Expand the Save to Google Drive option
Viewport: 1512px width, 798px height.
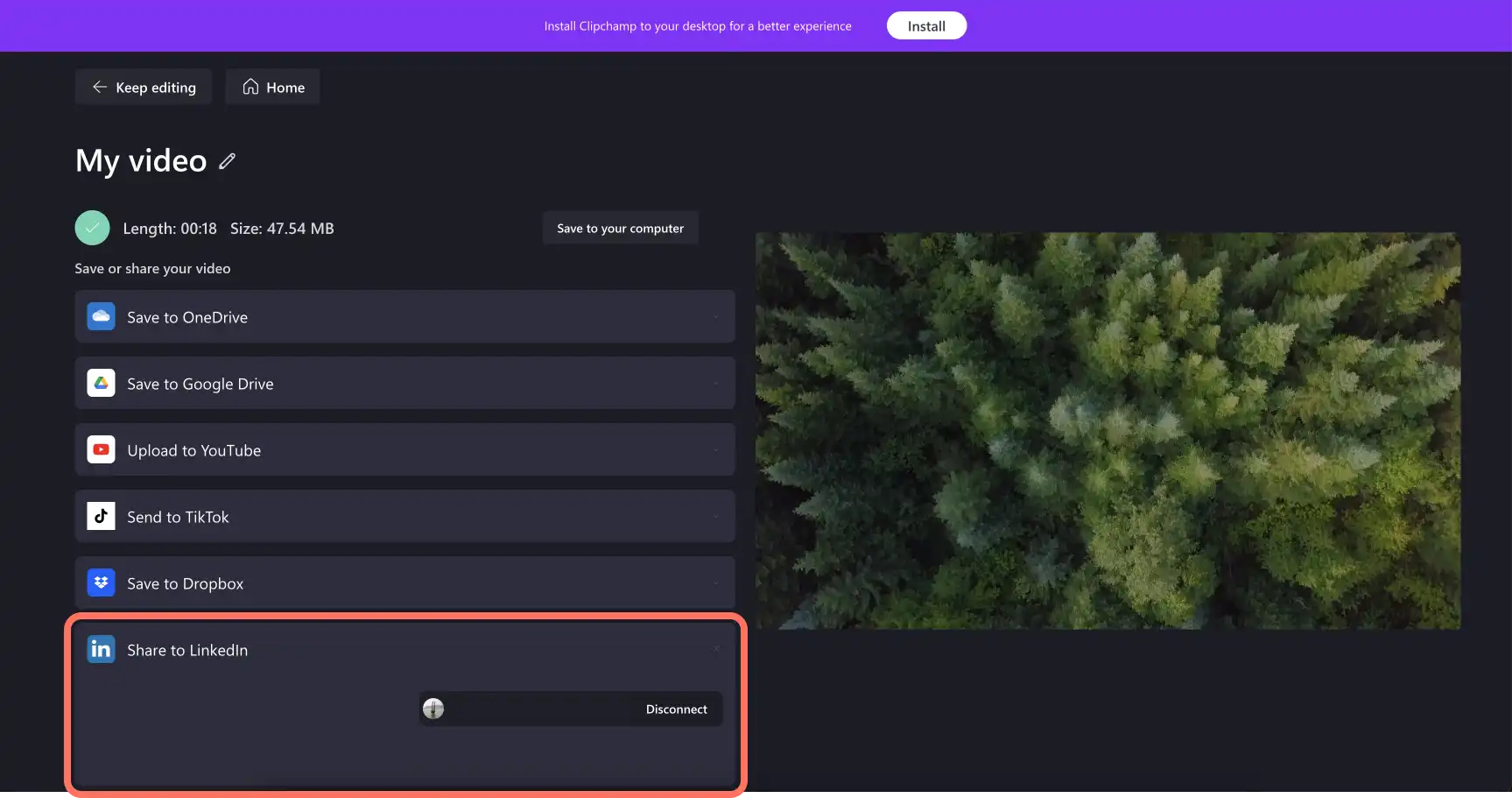404,383
